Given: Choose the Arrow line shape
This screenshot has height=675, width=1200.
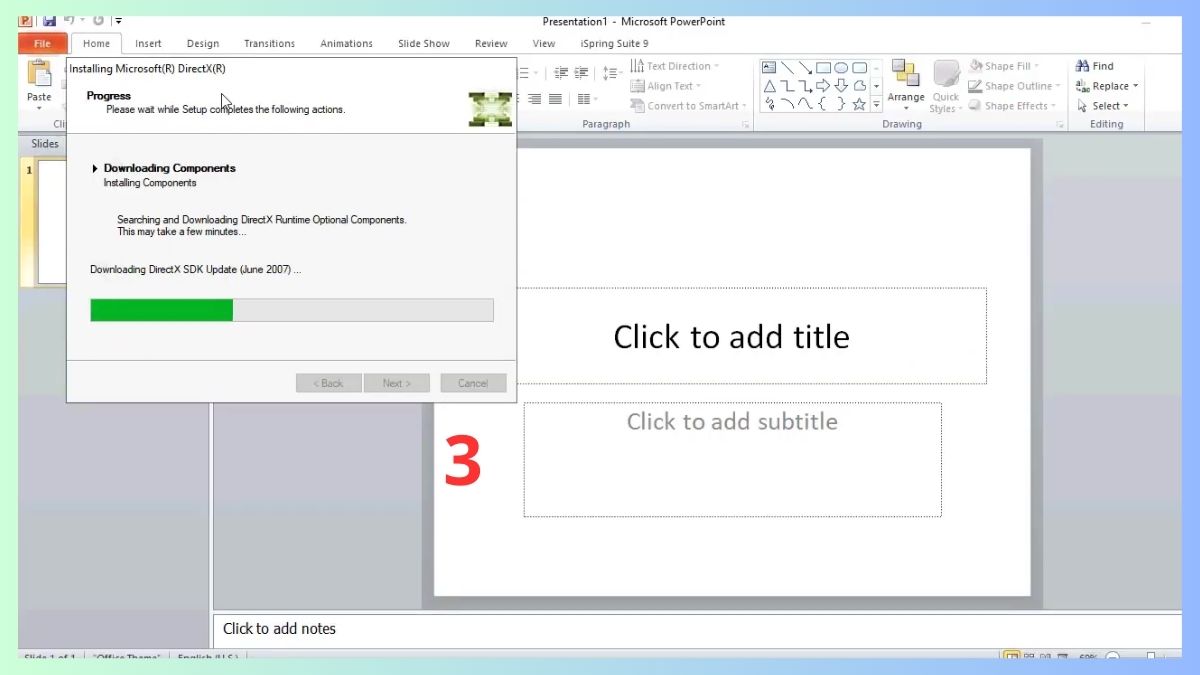Looking at the screenshot, I should (x=805, y=68).
